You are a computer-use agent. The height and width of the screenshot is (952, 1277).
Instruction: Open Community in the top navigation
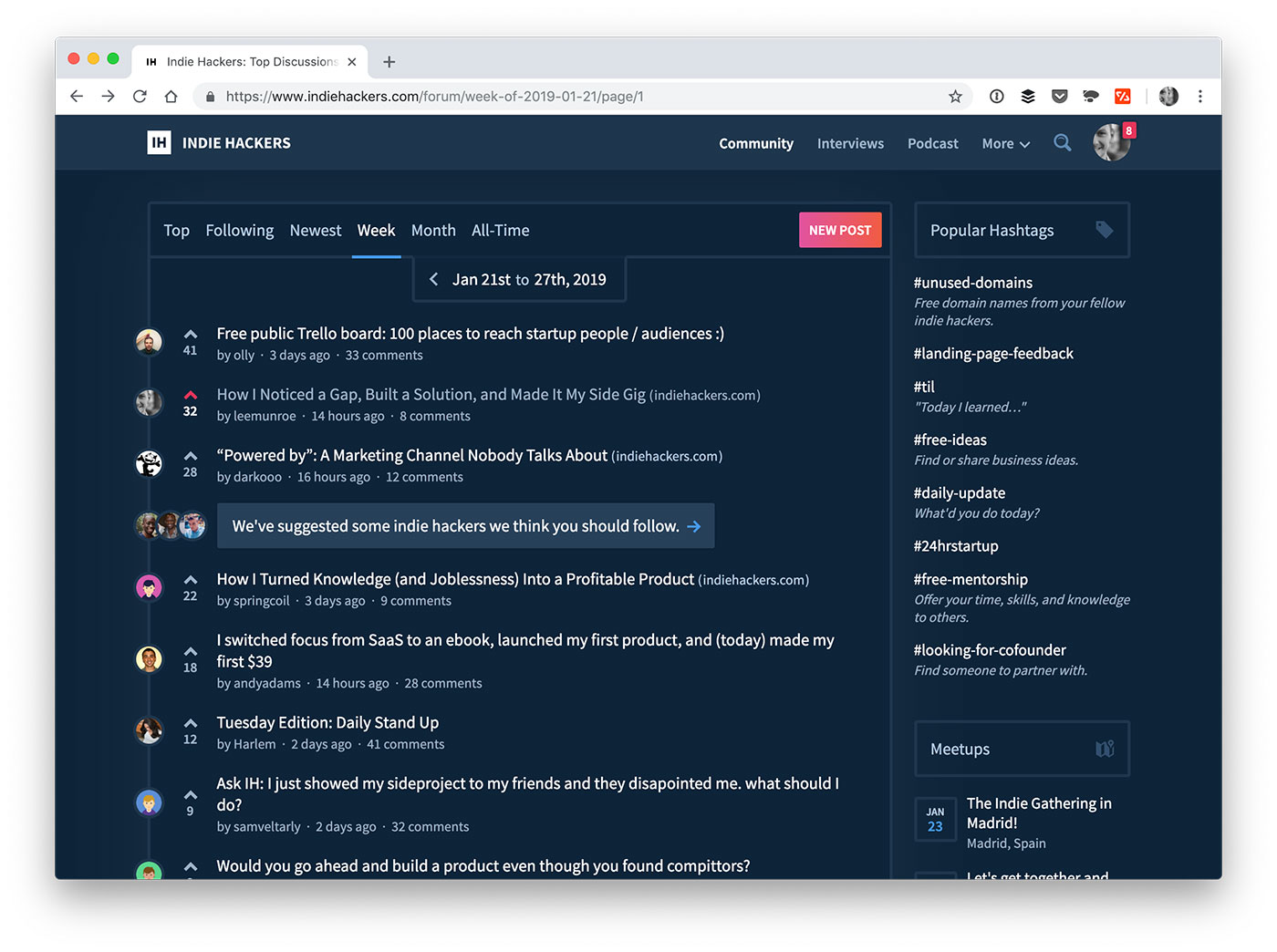(756, 143)
